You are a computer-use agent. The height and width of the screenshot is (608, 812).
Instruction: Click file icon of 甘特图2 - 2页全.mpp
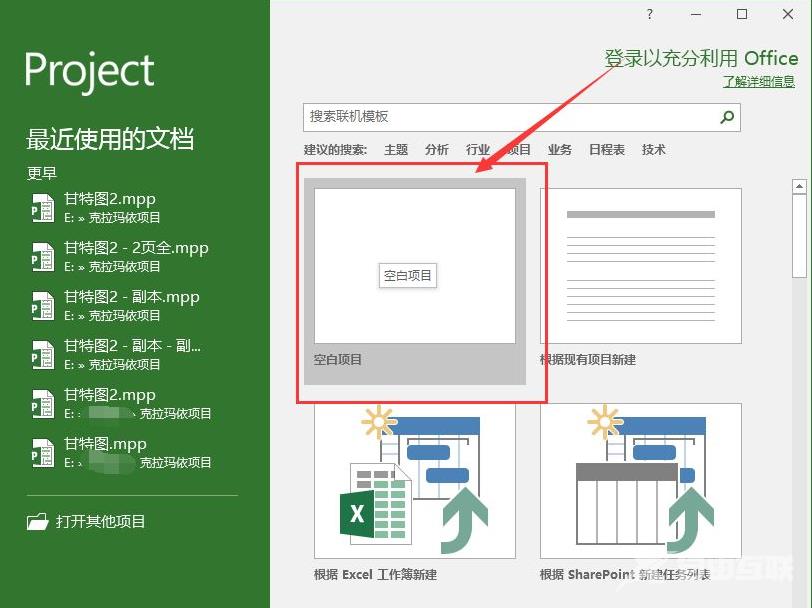click(x=42, y=256)
